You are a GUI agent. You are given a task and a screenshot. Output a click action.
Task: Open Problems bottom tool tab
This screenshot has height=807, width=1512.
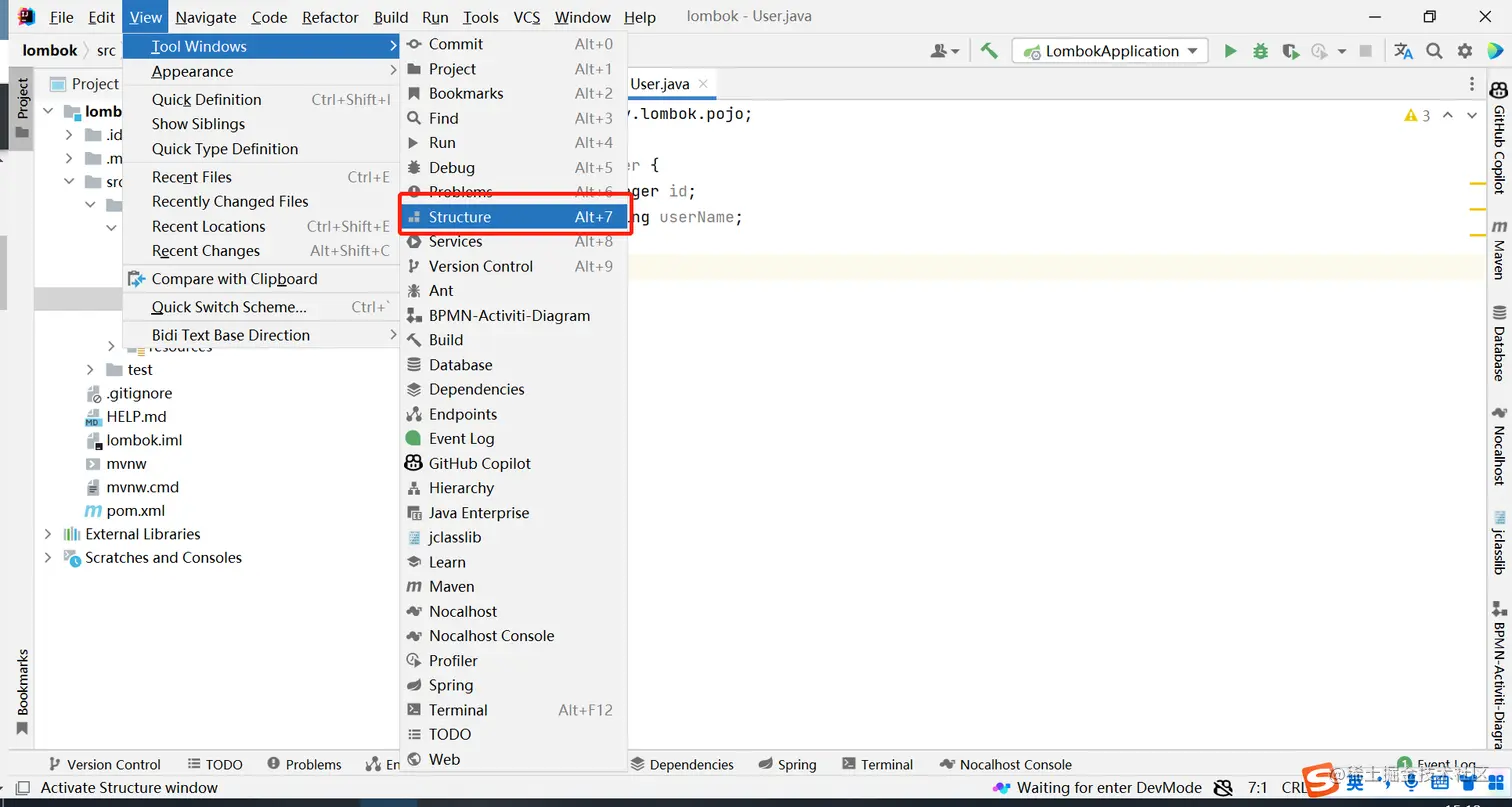point(304,764)
